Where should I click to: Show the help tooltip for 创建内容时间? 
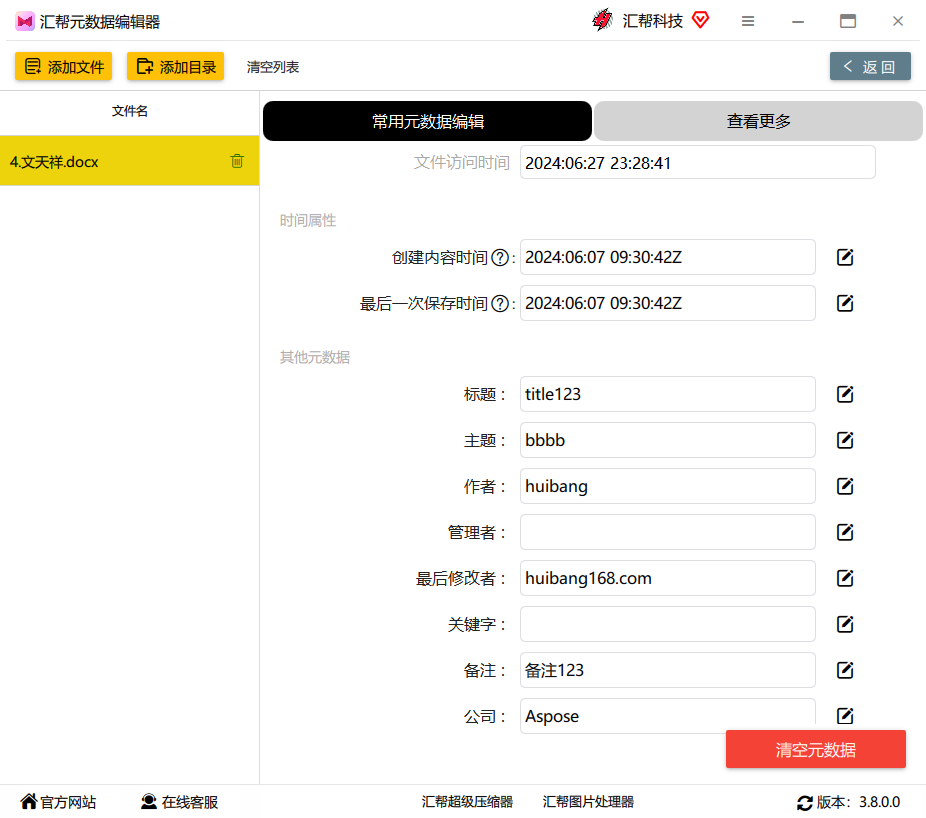(x=500, y=258)
